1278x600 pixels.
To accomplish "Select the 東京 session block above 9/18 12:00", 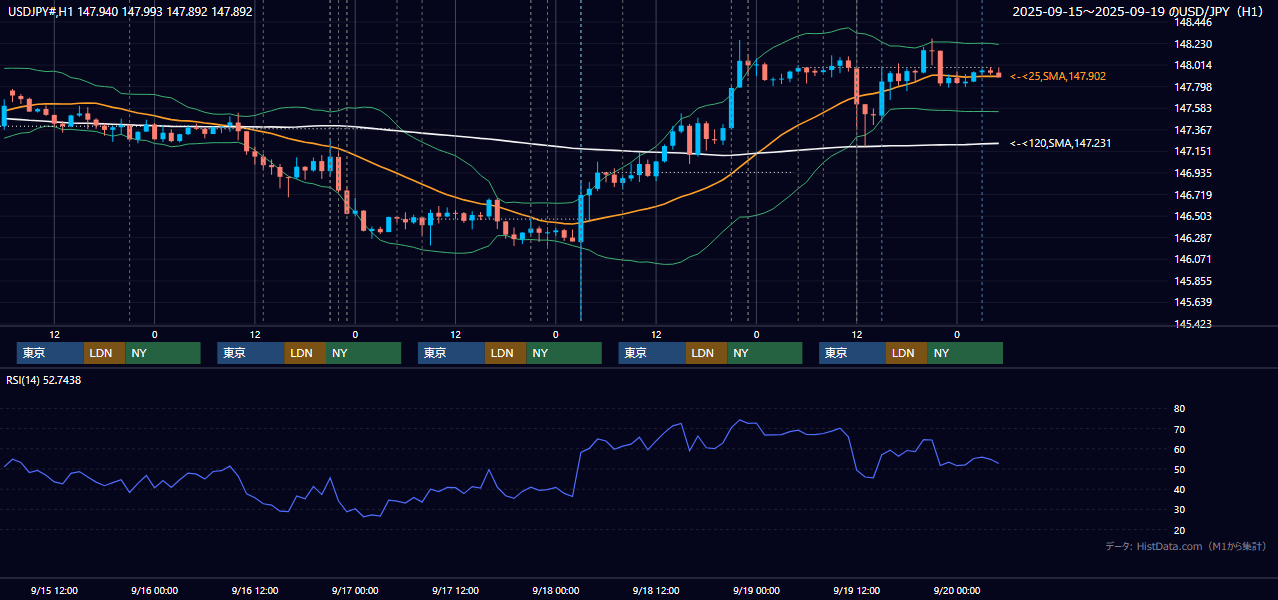I will [652, 353].
